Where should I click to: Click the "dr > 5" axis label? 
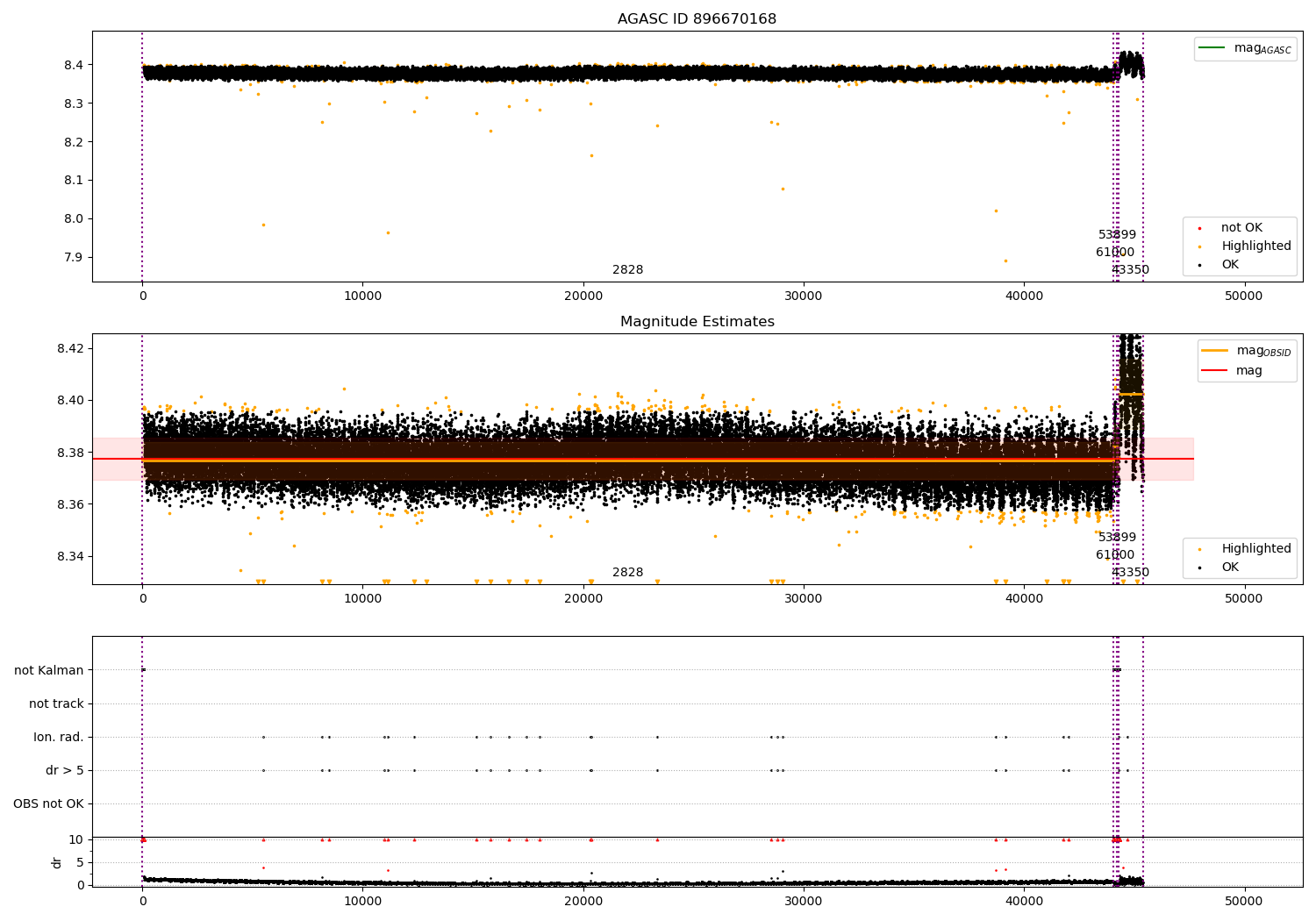click(65, 771)
